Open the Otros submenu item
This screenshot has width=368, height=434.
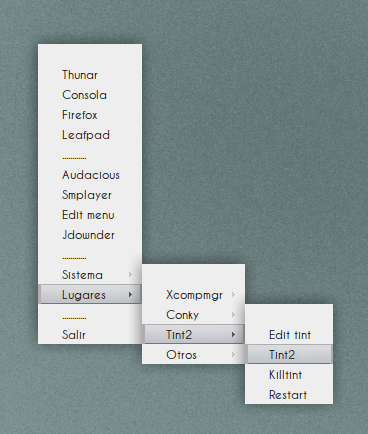[193, 354]
